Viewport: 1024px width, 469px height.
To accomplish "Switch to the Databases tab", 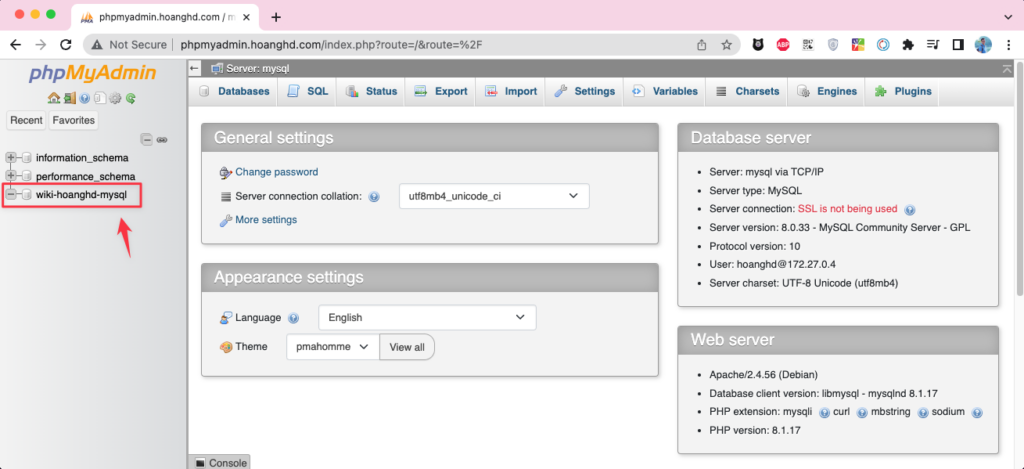I will 234,91.
